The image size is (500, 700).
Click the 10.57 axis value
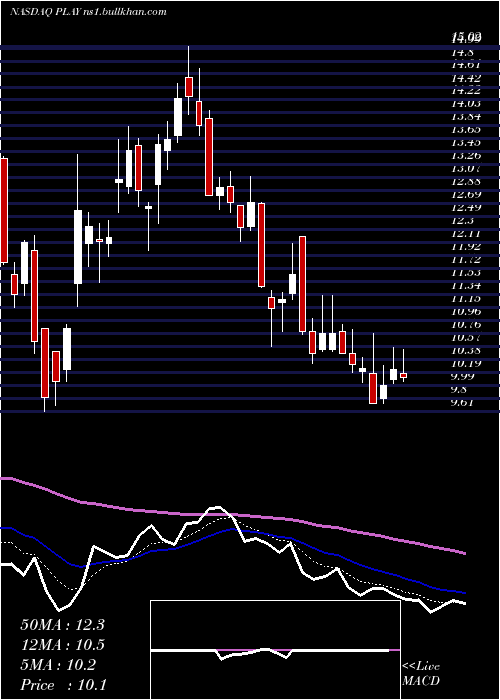pos(466,337)
